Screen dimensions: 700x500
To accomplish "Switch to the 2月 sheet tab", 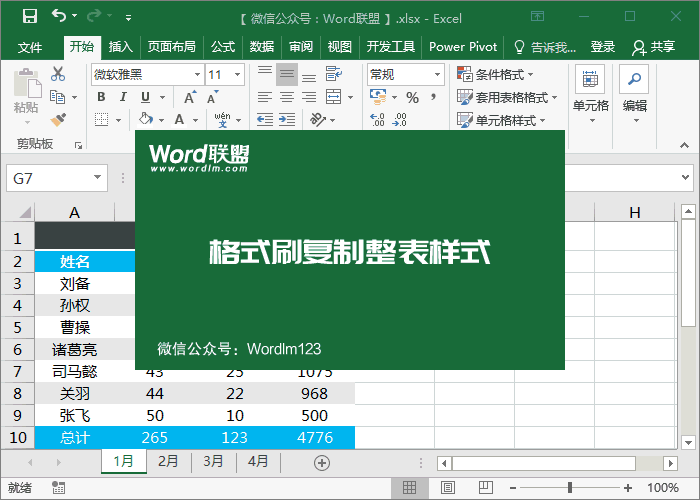I will 168,461.
